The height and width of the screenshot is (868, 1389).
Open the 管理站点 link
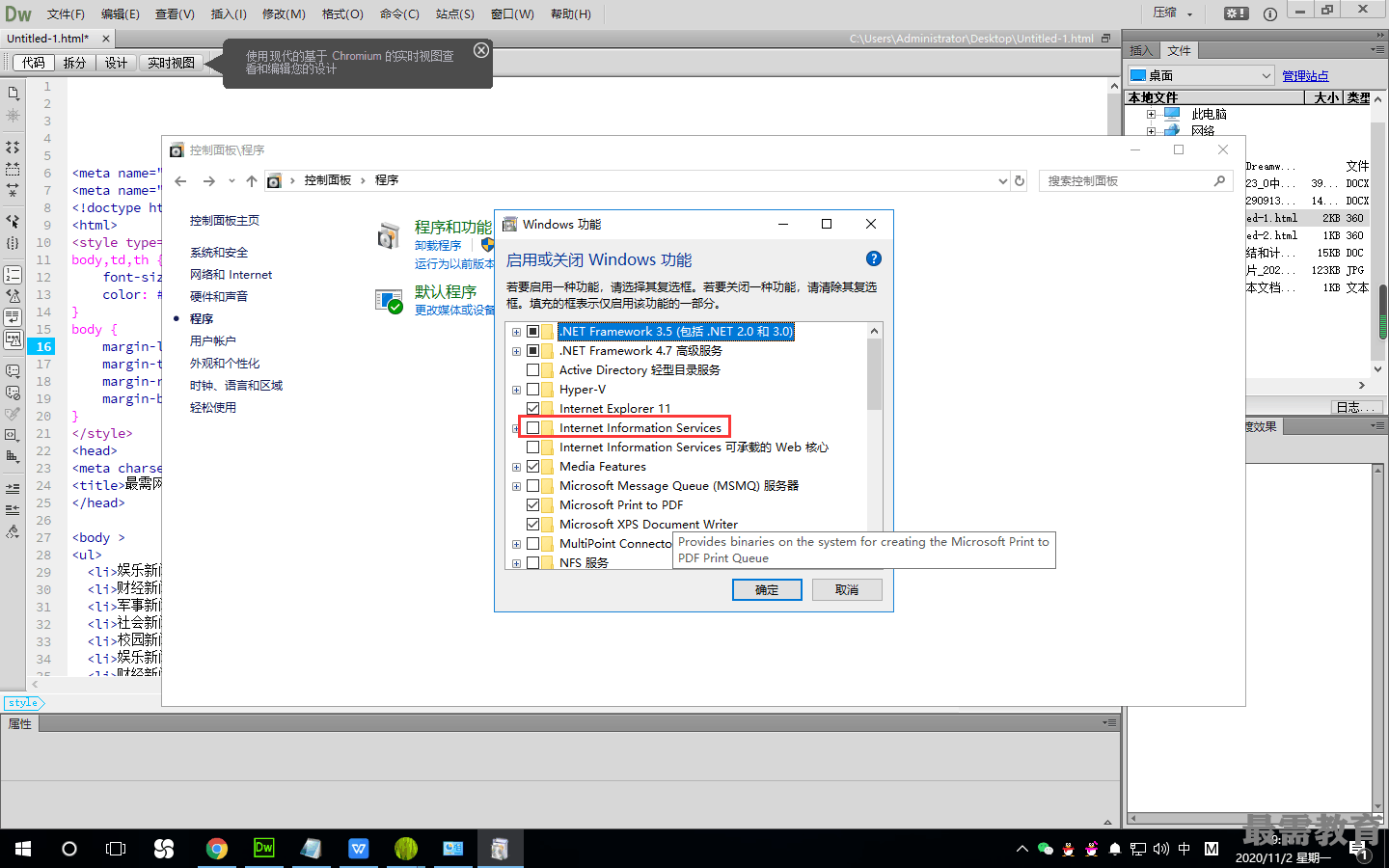1305,75
